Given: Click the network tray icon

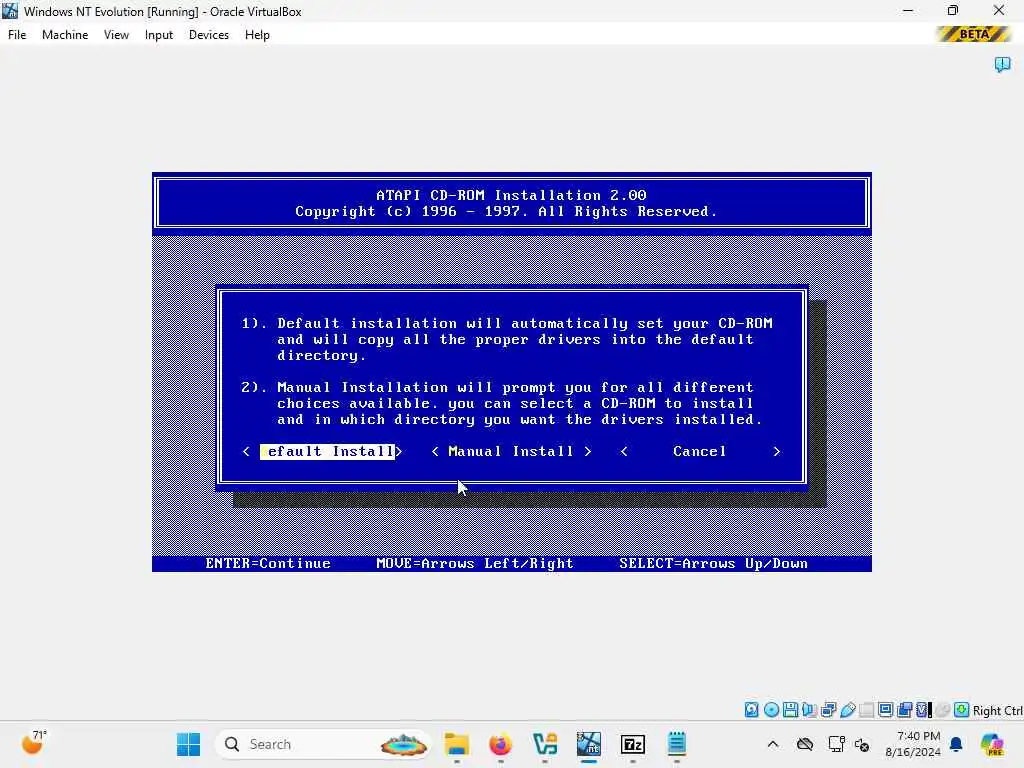Looking at the screenshot, I should pyautogui.click(x=837, y=744).
